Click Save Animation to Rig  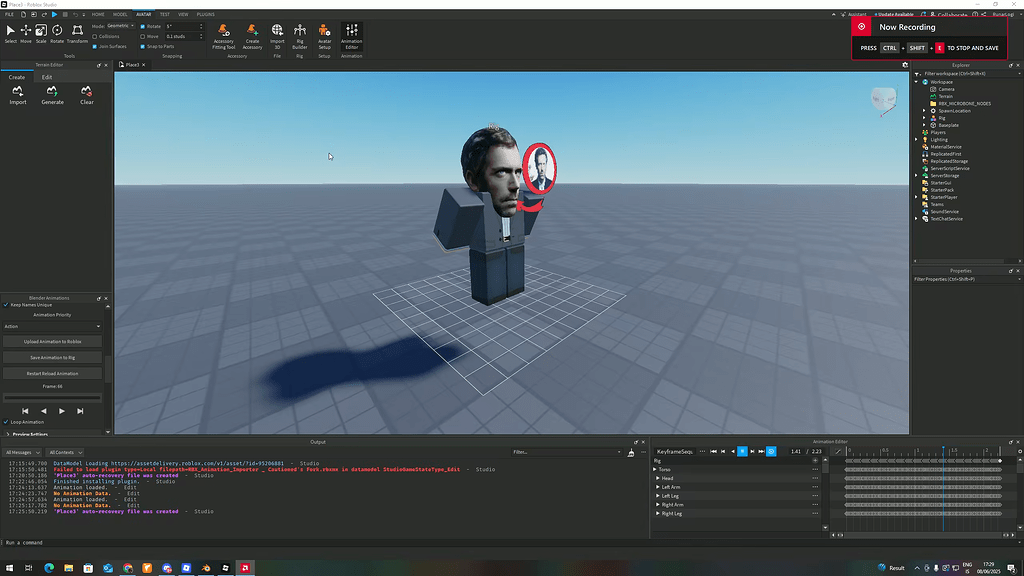[52, 358]
